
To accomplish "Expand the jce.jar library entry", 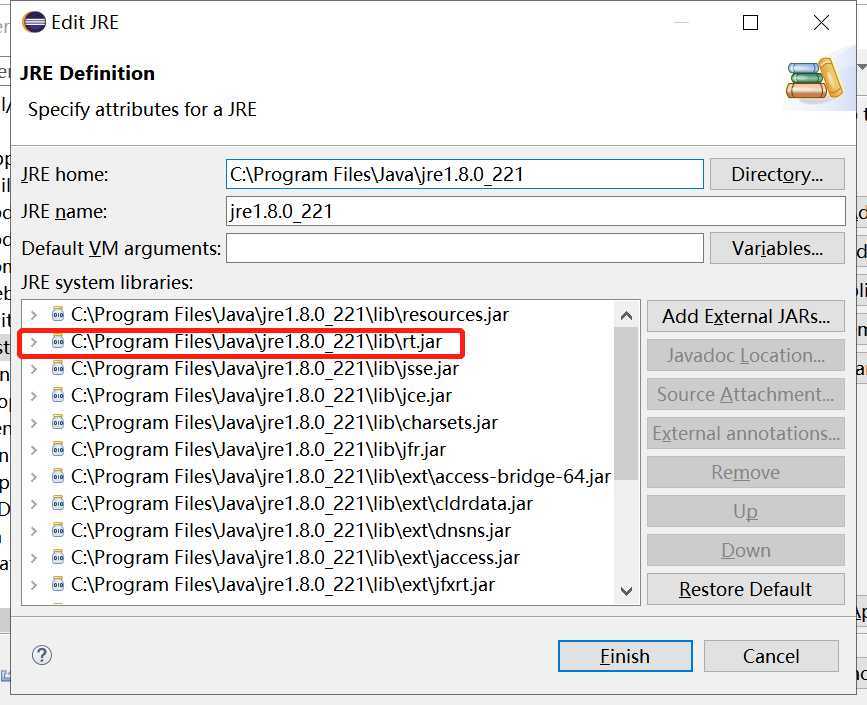I will click(x=34, y=396).
